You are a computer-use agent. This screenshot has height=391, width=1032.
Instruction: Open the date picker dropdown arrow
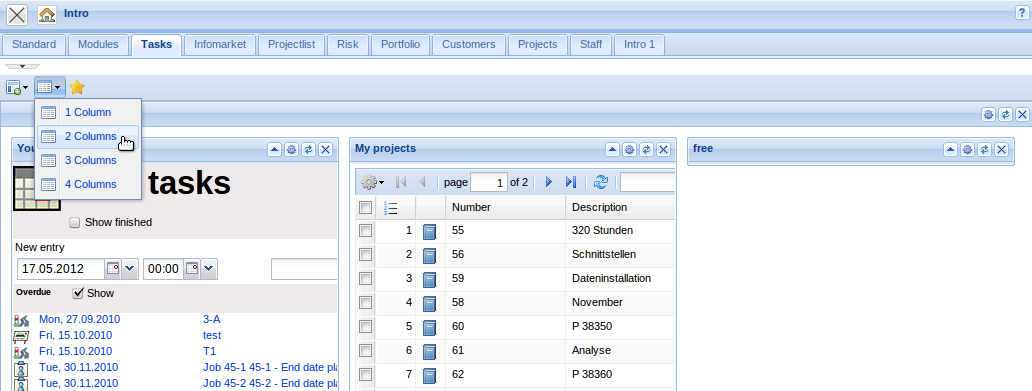pos(129,269)
